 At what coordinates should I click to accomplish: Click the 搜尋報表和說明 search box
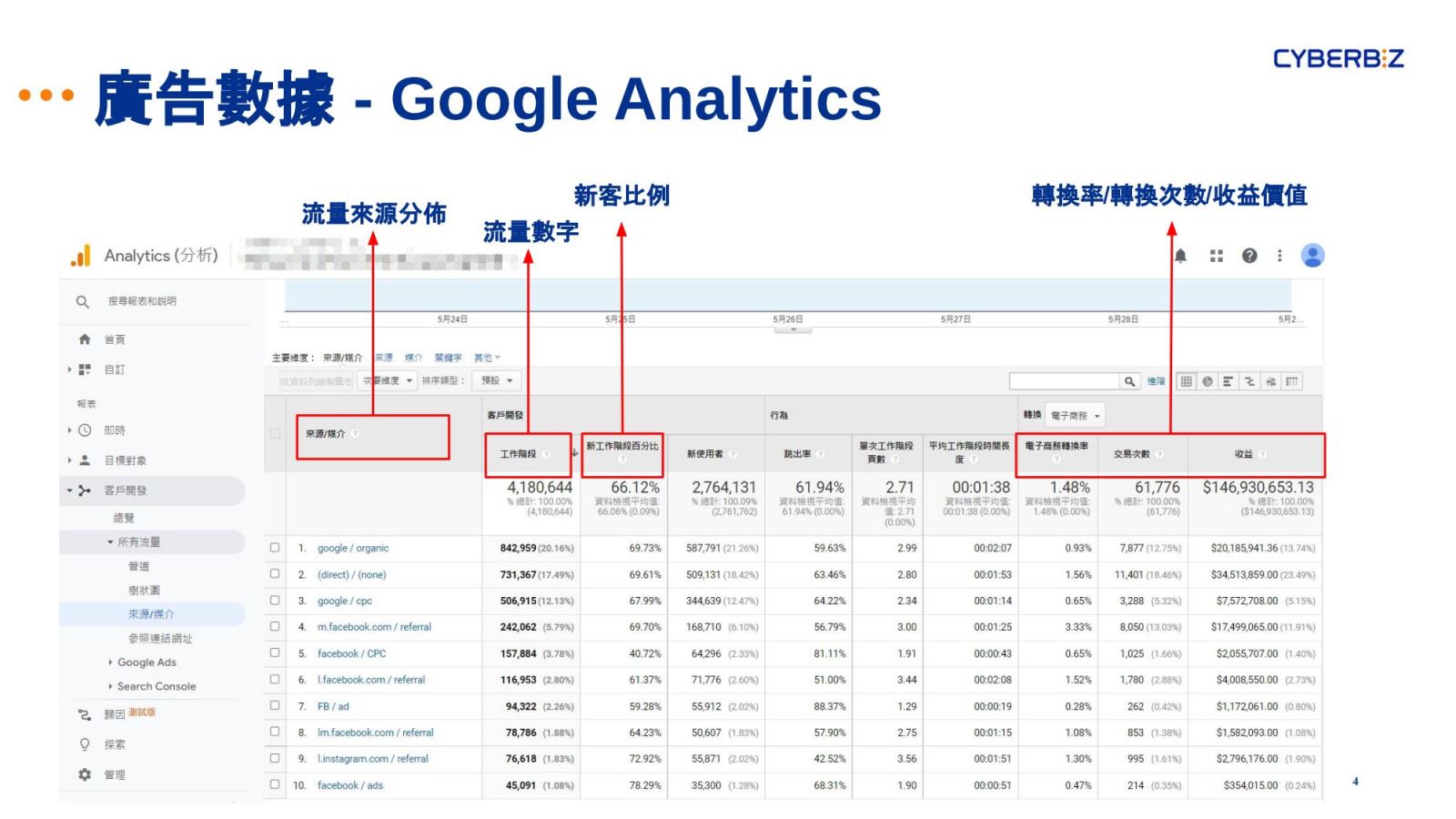click(142, 301)
